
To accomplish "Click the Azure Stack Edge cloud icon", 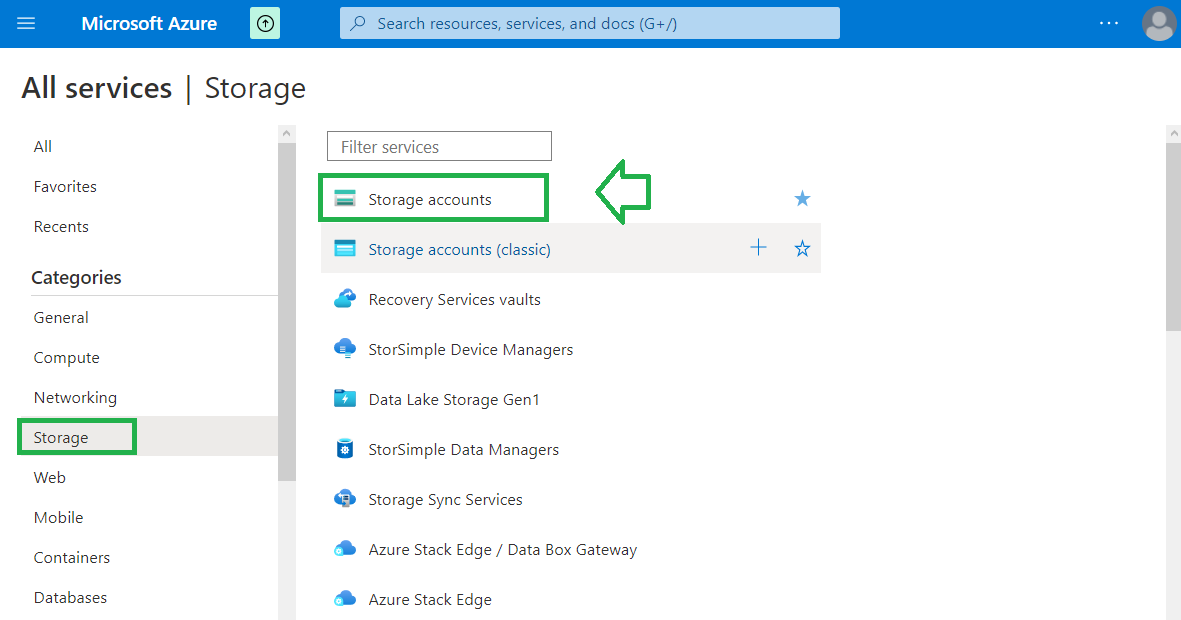I will point(345,599).
